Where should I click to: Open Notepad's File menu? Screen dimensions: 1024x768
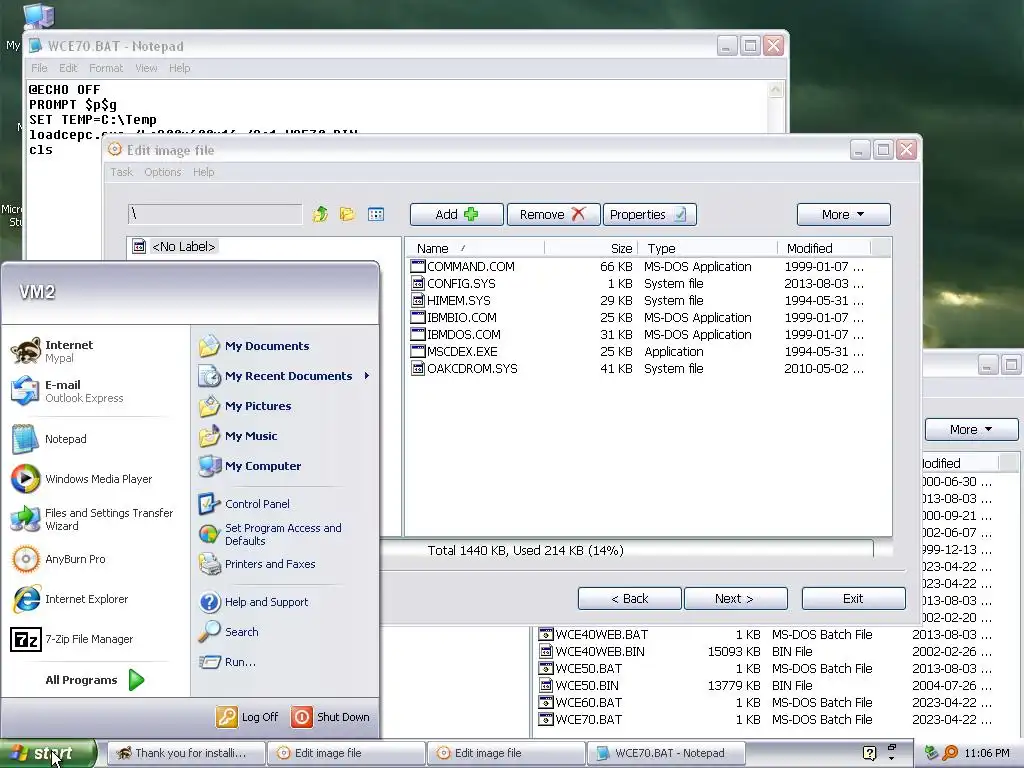39,68
